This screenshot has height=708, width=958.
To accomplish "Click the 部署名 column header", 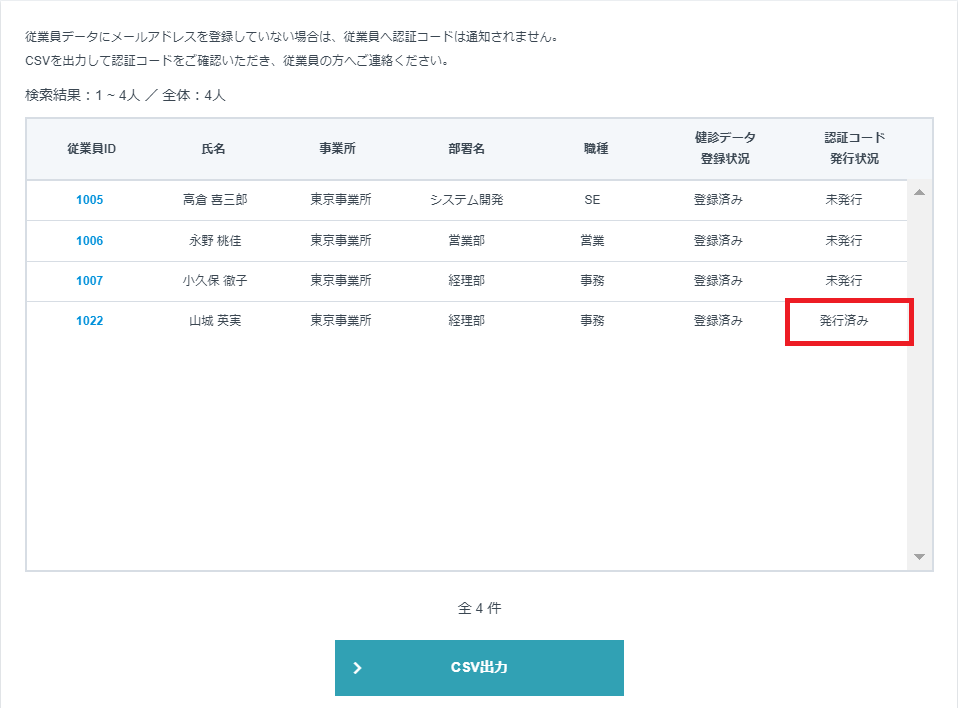I will [466, 148].
